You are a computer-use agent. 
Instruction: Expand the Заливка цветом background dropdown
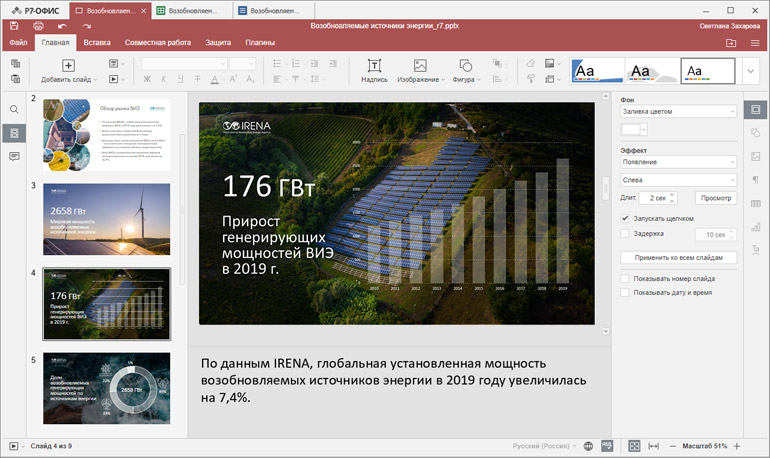(x=678, y=113)
